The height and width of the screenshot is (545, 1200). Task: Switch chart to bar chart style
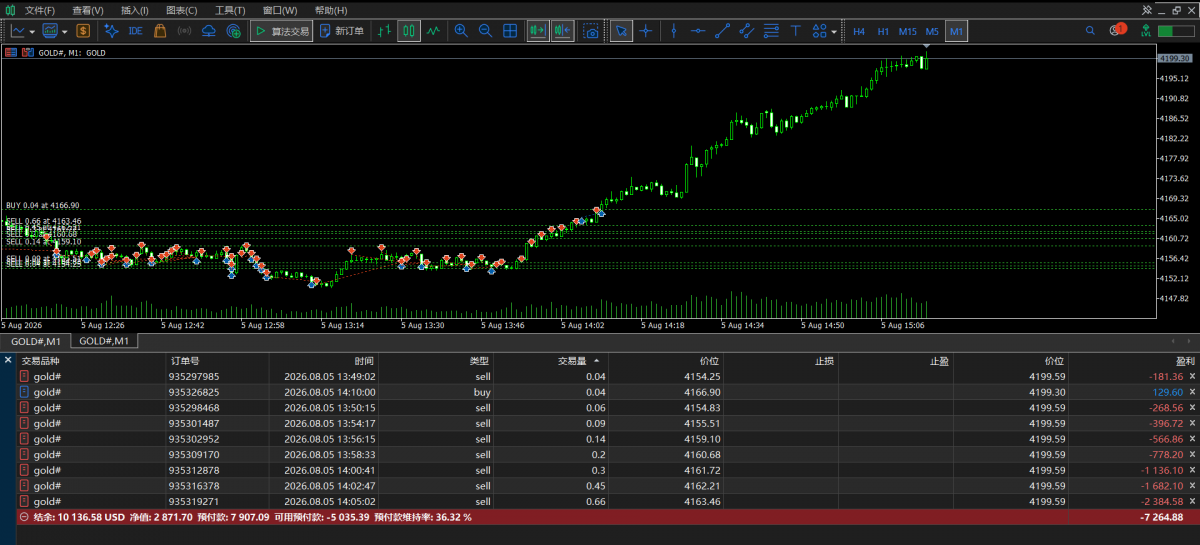click(x=384, y=31)
